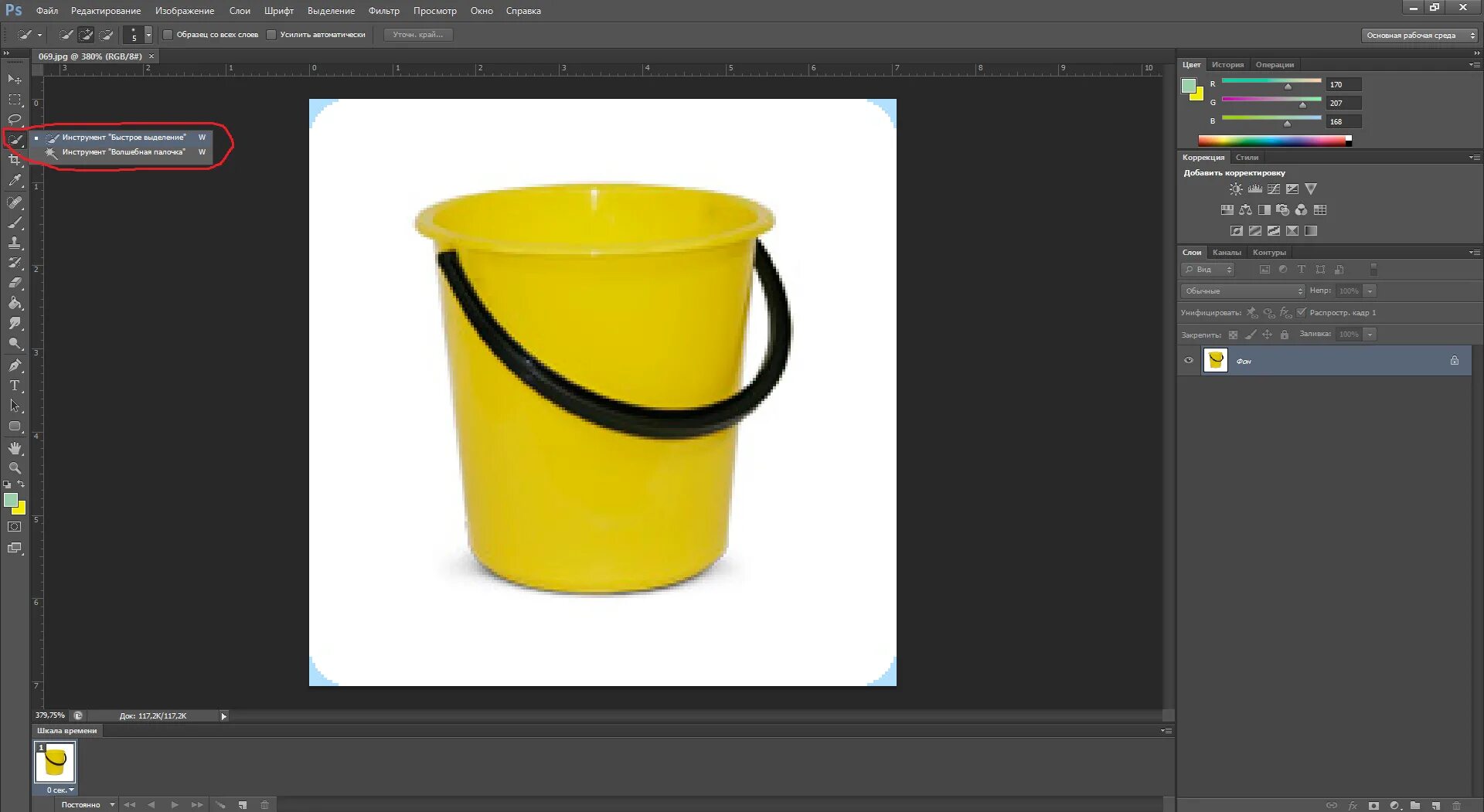This screenshot has height=812, width=1484.
Task: Toggle lock all for layer
Action: (x=1284, y=335)
